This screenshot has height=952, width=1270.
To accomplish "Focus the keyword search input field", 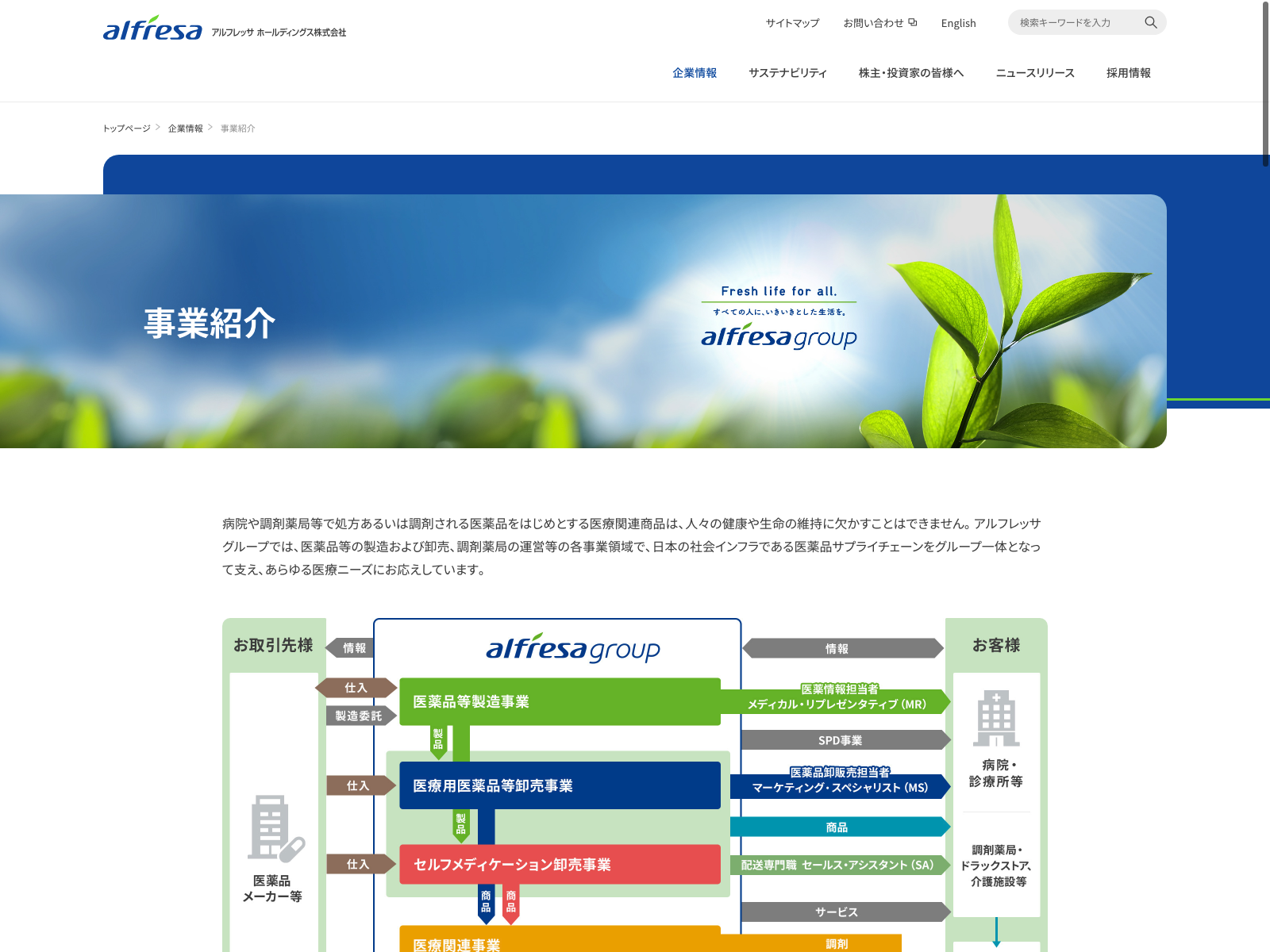I will click(1076, 22).
